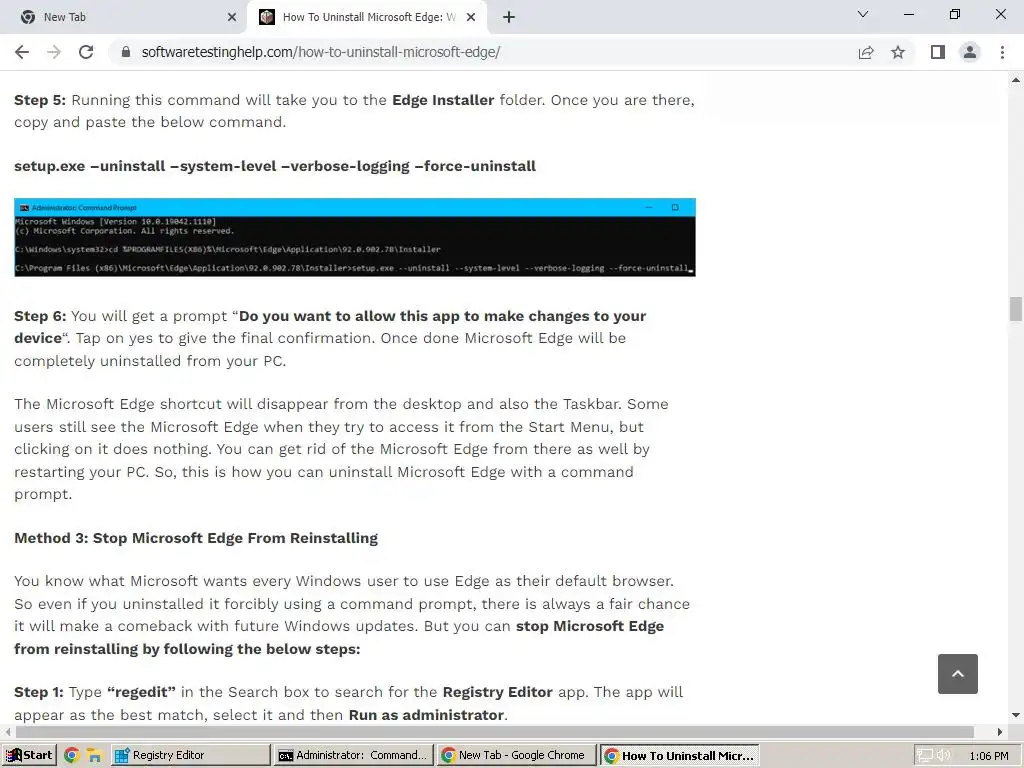Click the horizontal scrollbar right arrow

1000,732
